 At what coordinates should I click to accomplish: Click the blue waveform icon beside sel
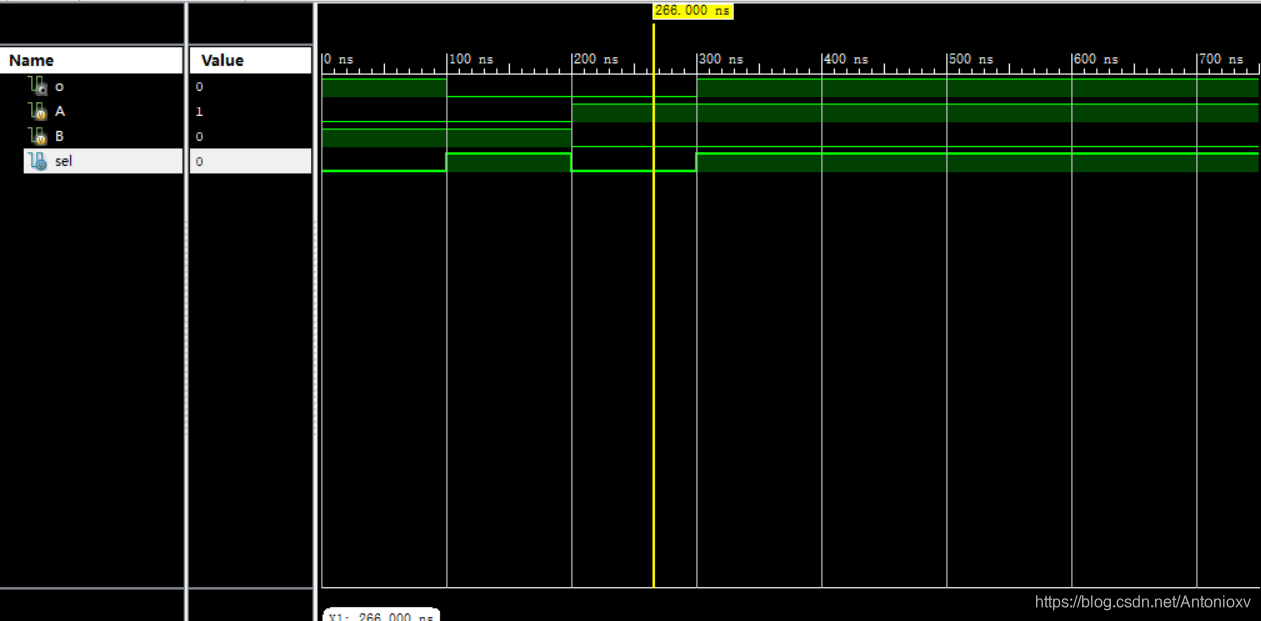35,161
